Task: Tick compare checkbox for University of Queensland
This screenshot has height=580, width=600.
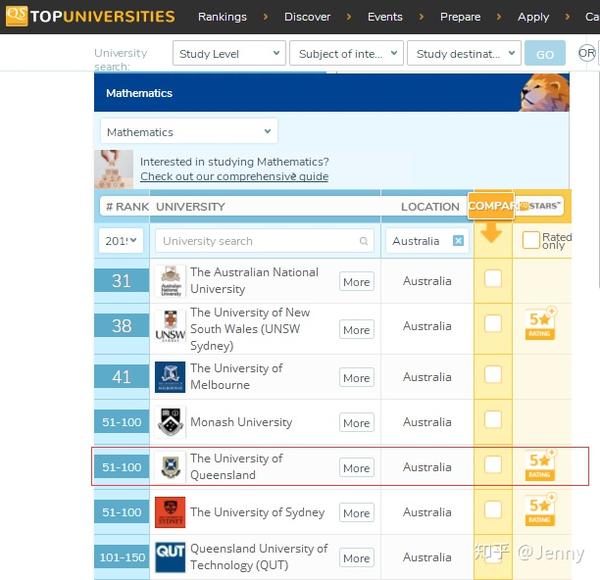Action: [x=492, y=464]
